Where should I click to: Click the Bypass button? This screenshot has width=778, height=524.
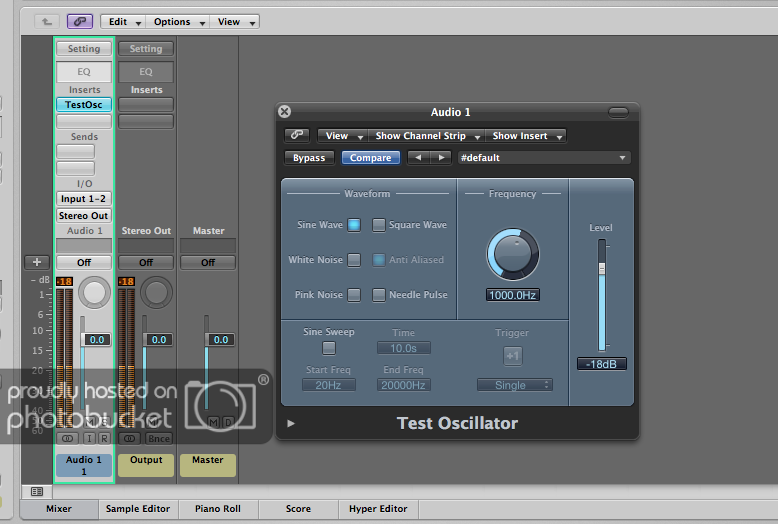pos(309,158)
